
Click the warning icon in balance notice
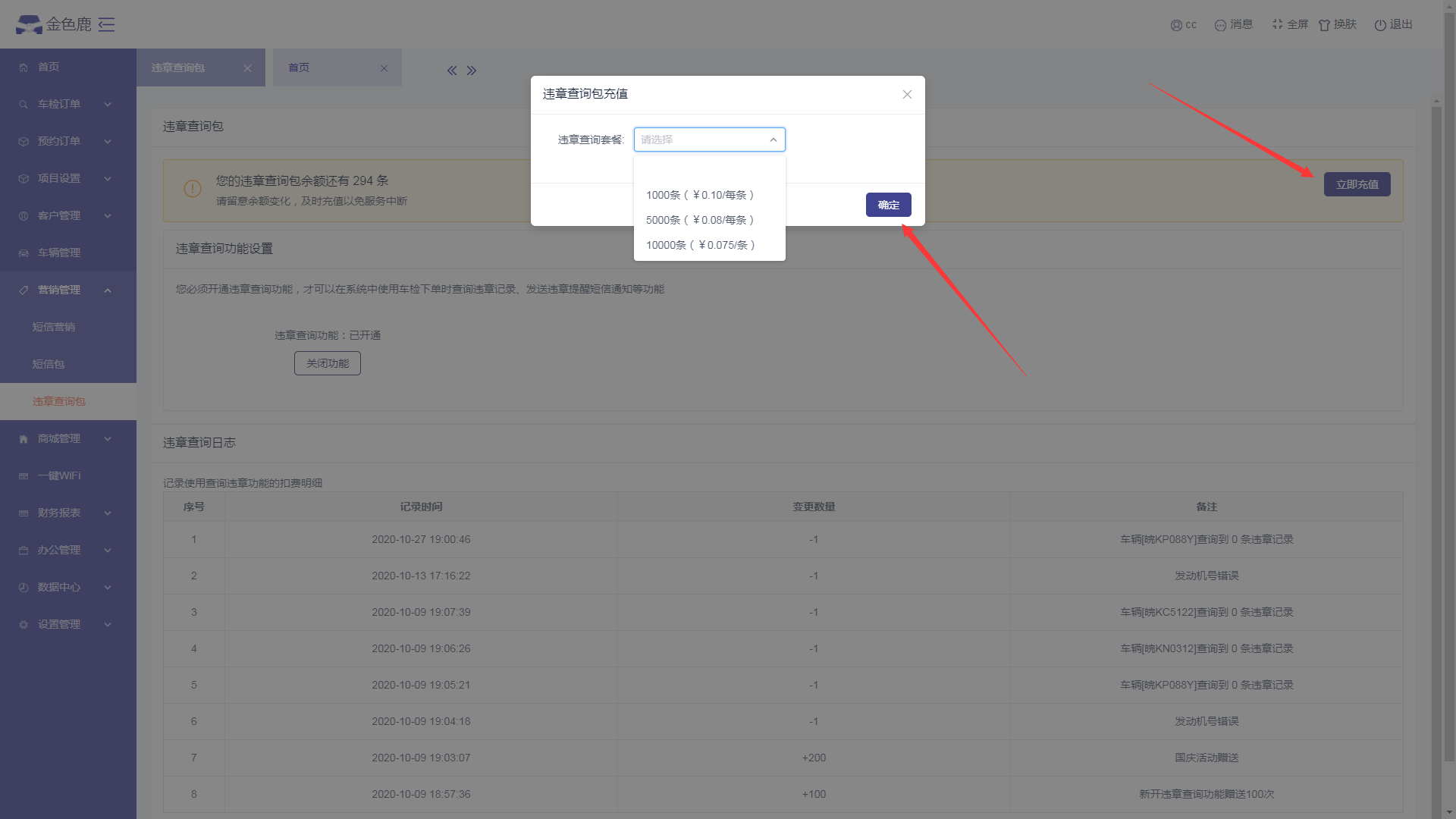(x=193, y=188)
